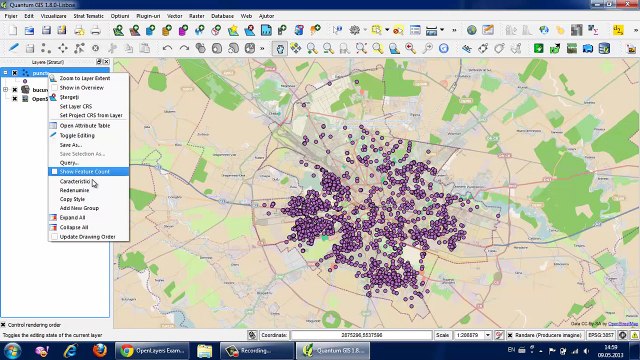Open the print composer manager printer icon
This screenshot has height=360, width=640.
pos(96,30)
